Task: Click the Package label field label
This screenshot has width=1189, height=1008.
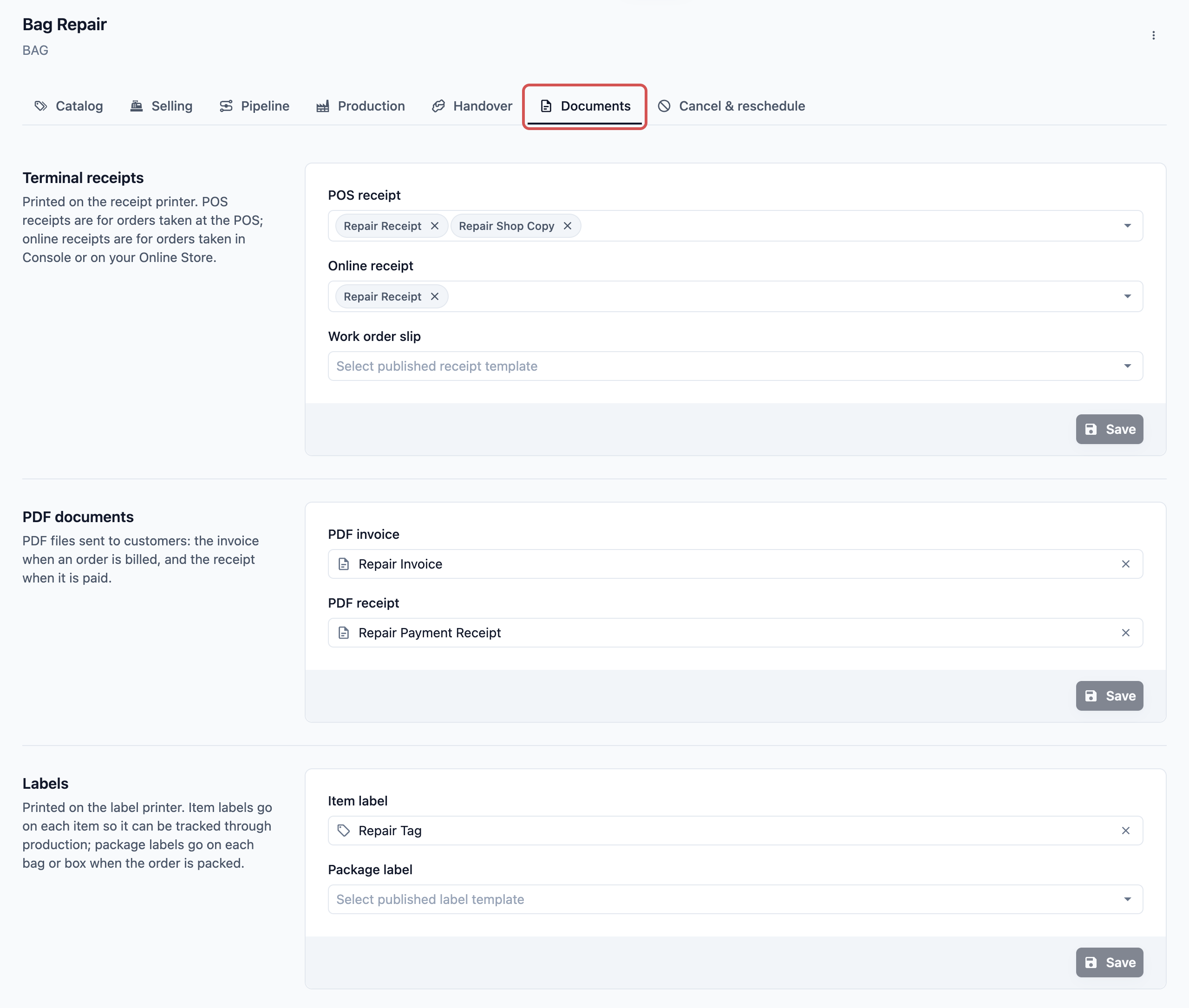Action: (x=370, y=870)
